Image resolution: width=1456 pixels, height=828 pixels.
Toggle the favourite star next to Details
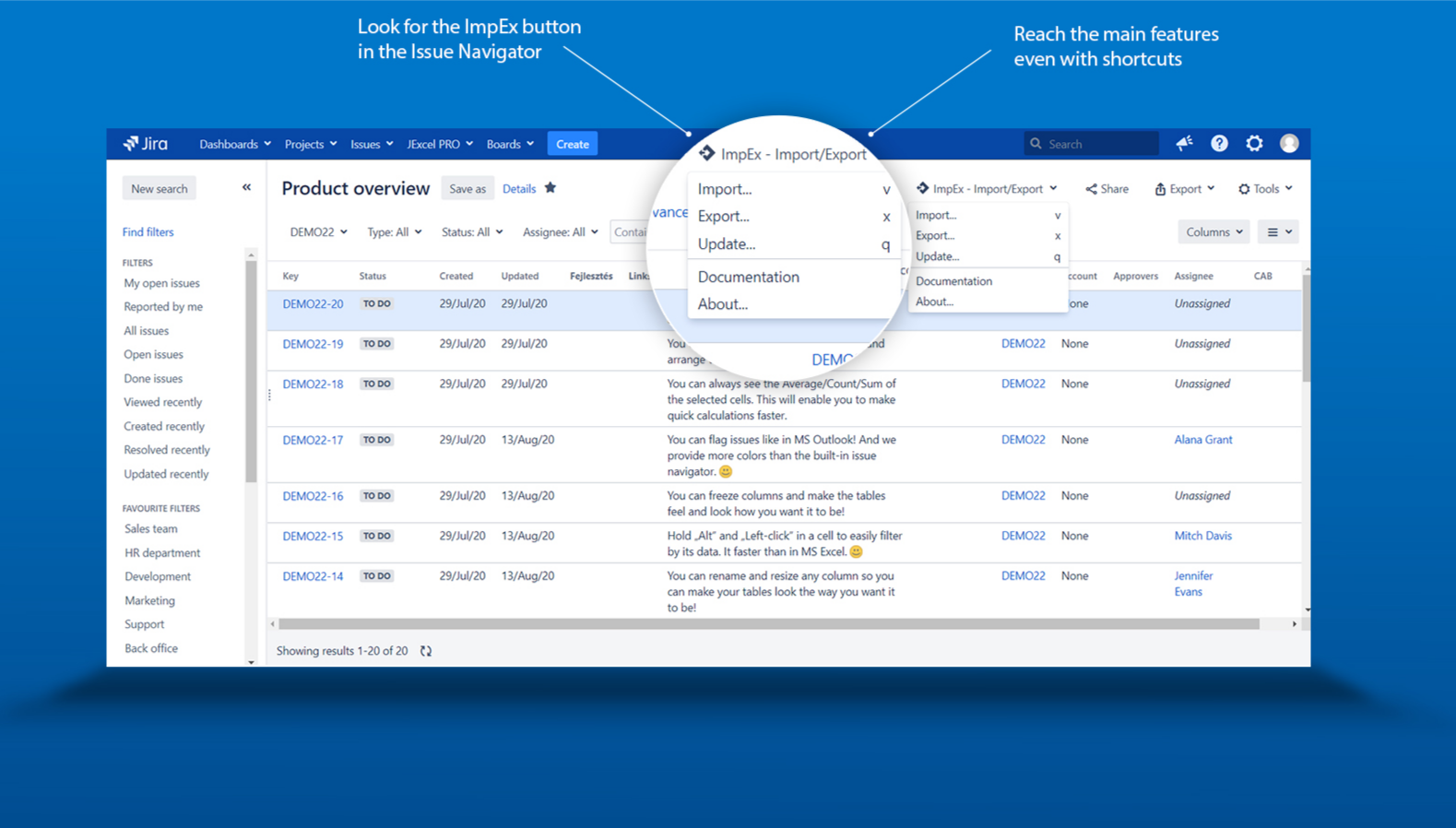550,188
